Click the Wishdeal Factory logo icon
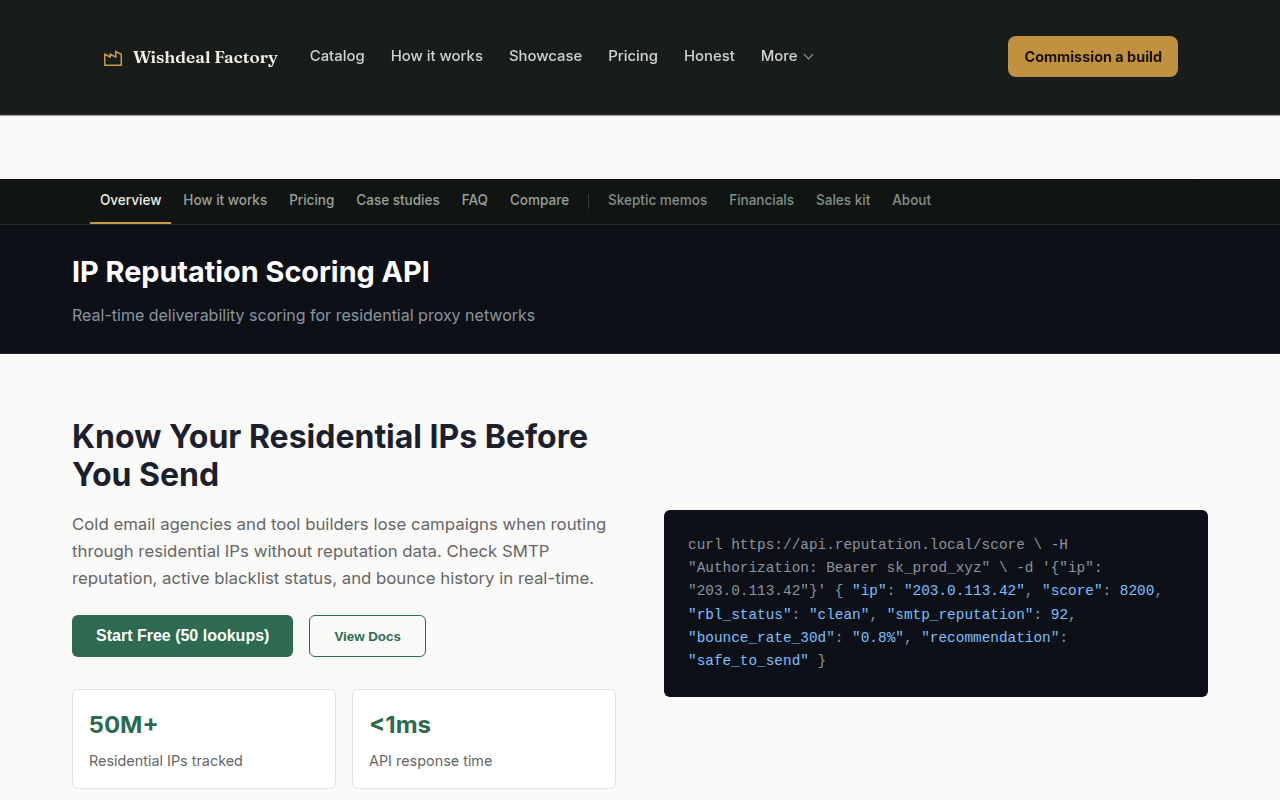Viewport: 1280px width, 800px height. (x=113, y=58)
